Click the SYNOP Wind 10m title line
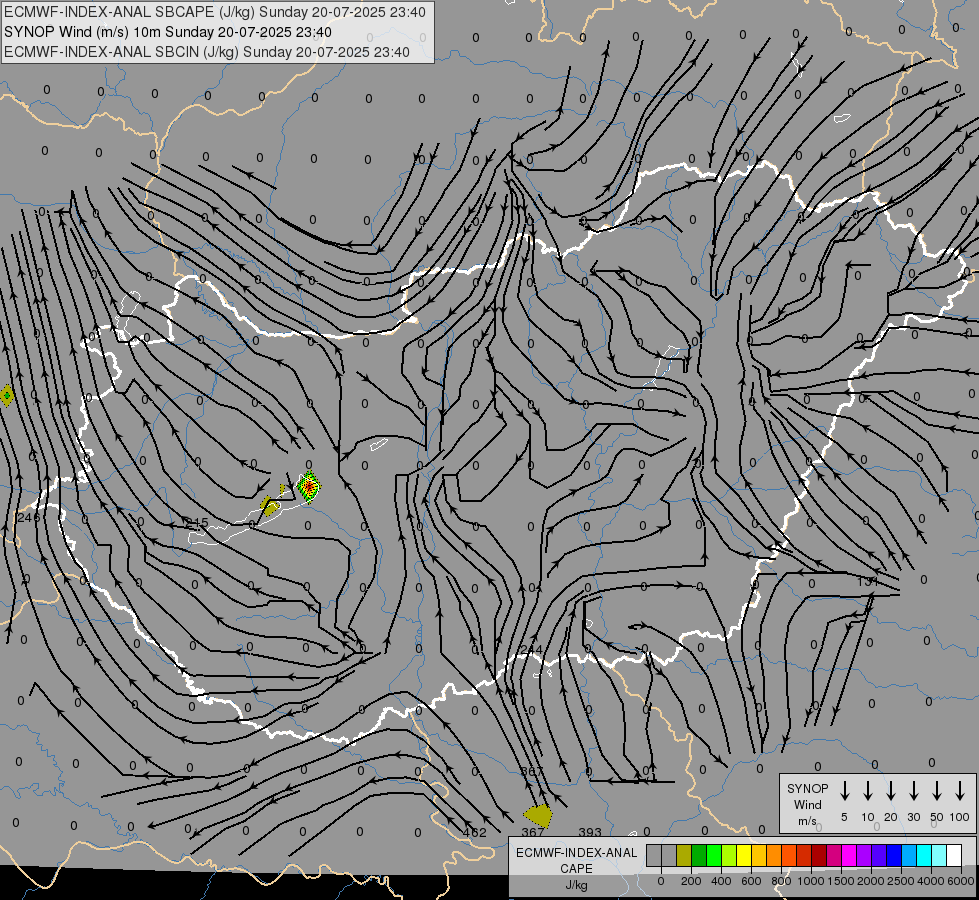 [167, 32]
